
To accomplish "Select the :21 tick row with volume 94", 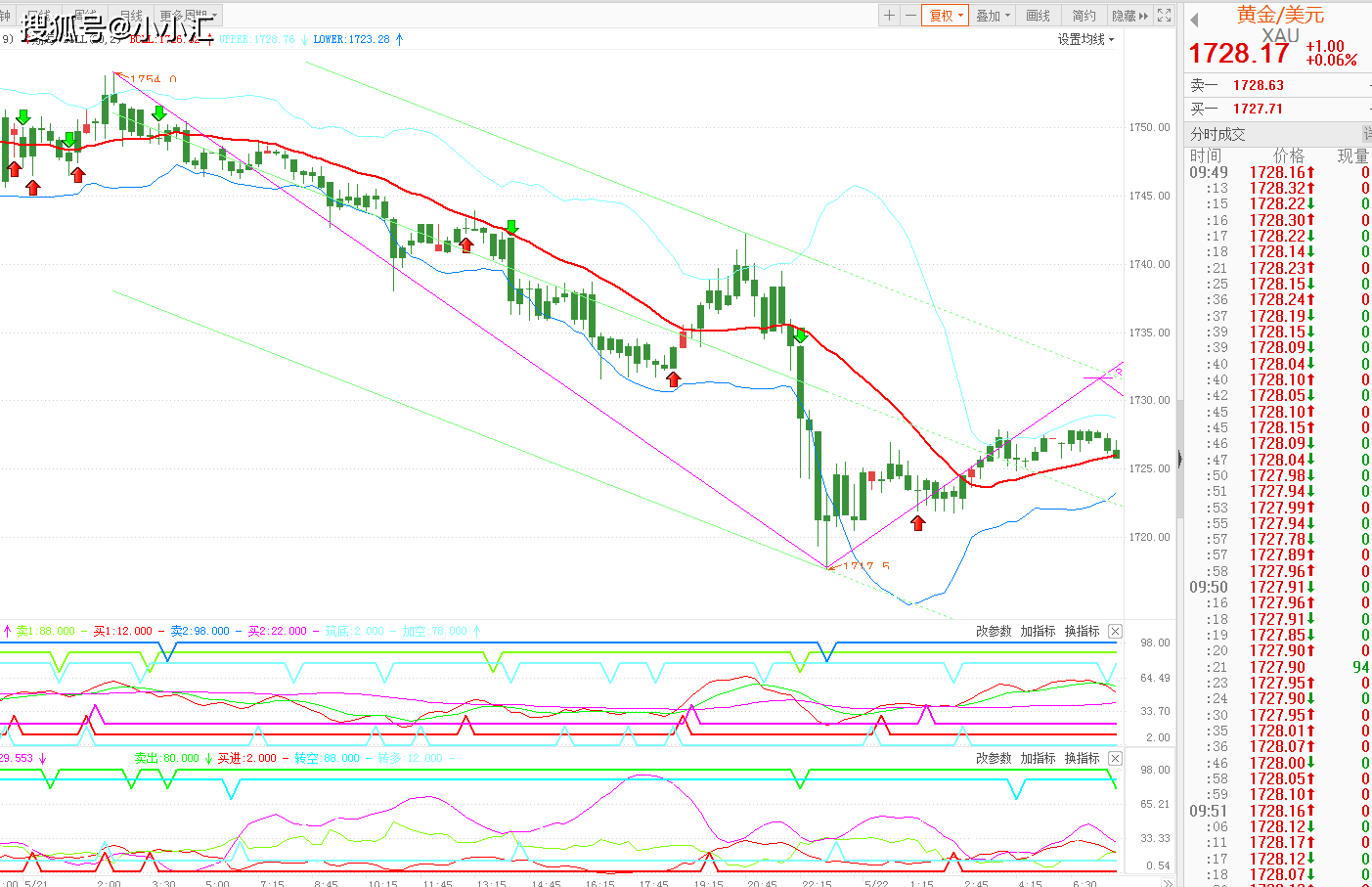I will (x=1279, y=667).
